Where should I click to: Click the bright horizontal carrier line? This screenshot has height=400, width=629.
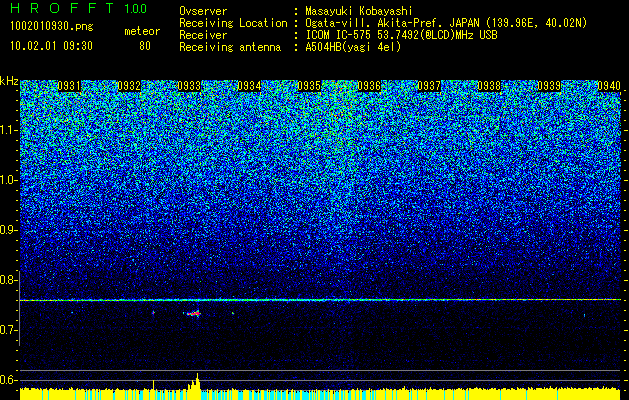320,300
